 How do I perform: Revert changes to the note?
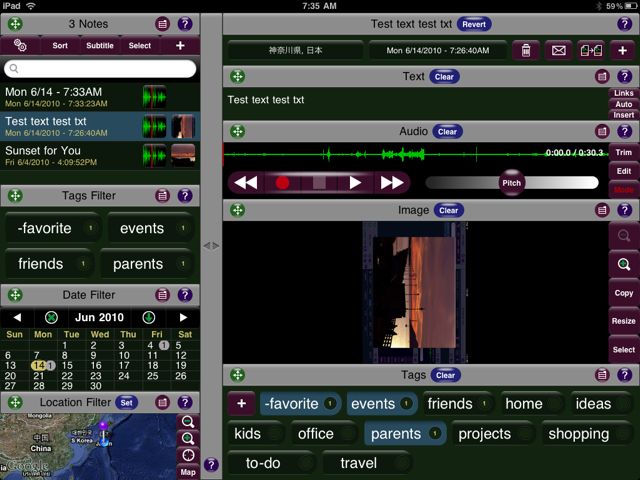(x=474, y=24)
